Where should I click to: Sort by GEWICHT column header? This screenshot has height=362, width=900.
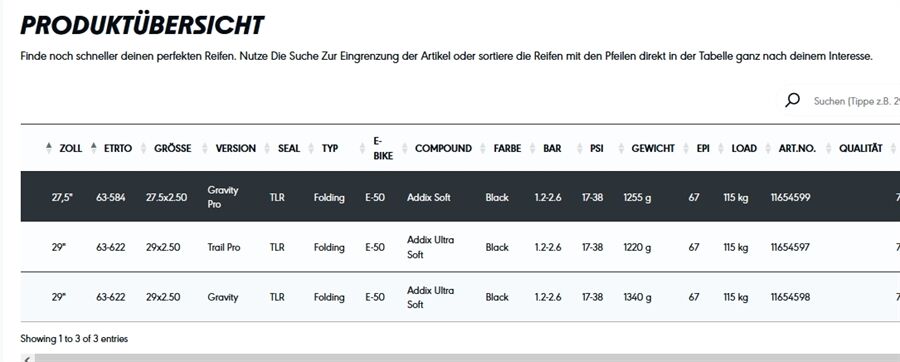pyautogui.click(x=653, y=148)
